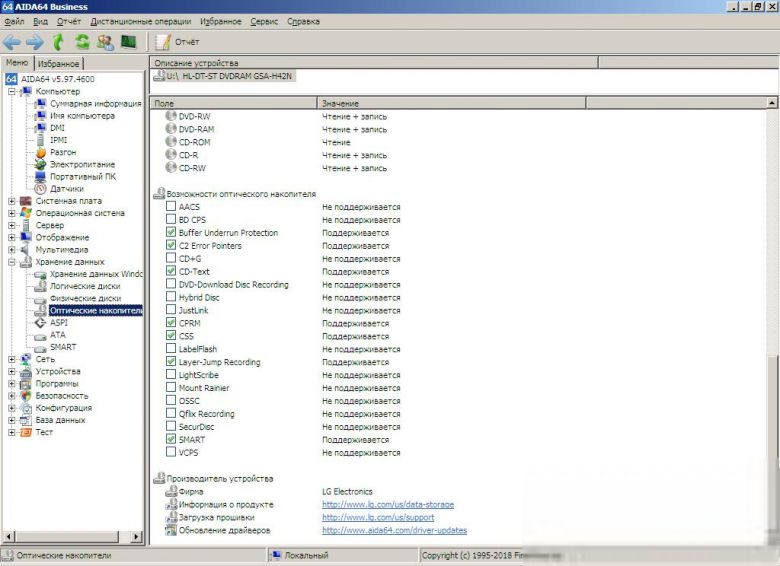This screenshot has width=780, height=566.
Task: Open the aida64.com driver-updates link
Action: (x=394, y=530)
